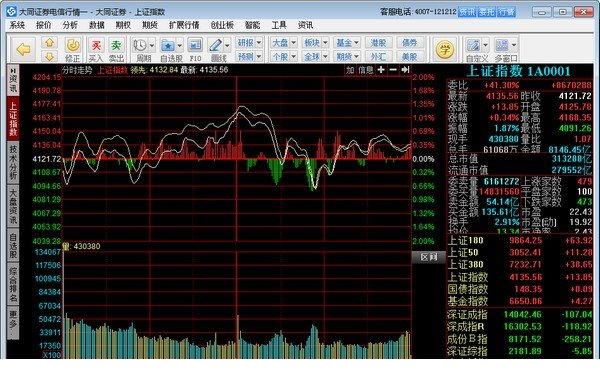
Task: Open the 分析 menu
Action: [x=70, y=25]
